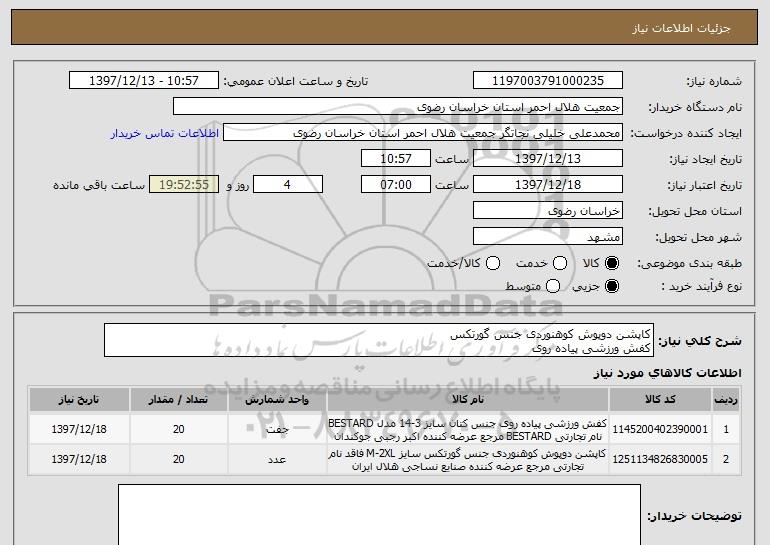This screenshot has height=545, width=770.
Task: Click the creation time 10:57 field
Action: click(396, 159)
